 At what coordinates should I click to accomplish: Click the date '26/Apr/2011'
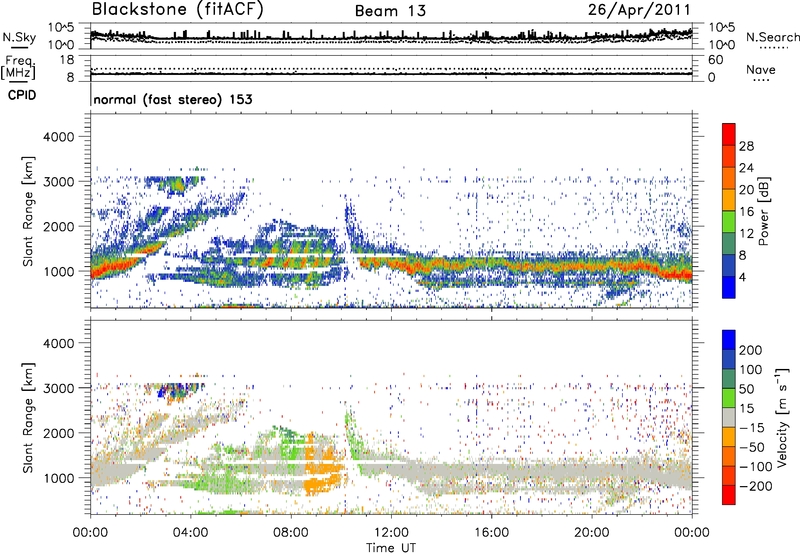639,10
